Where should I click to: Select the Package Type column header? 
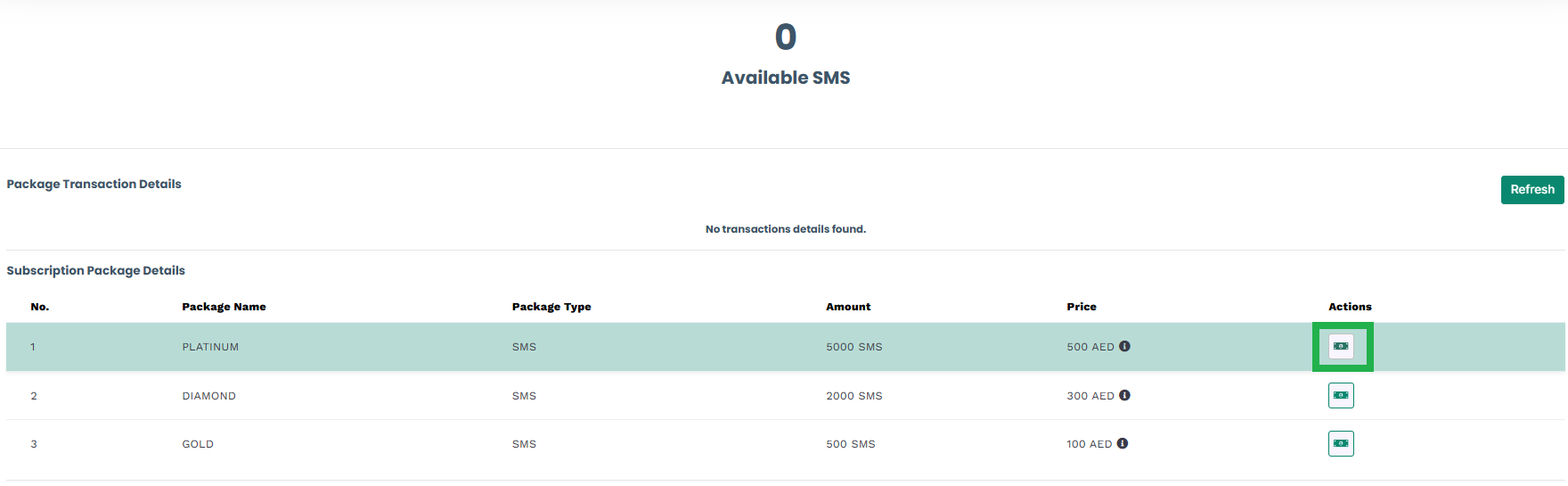click(551, 307)
